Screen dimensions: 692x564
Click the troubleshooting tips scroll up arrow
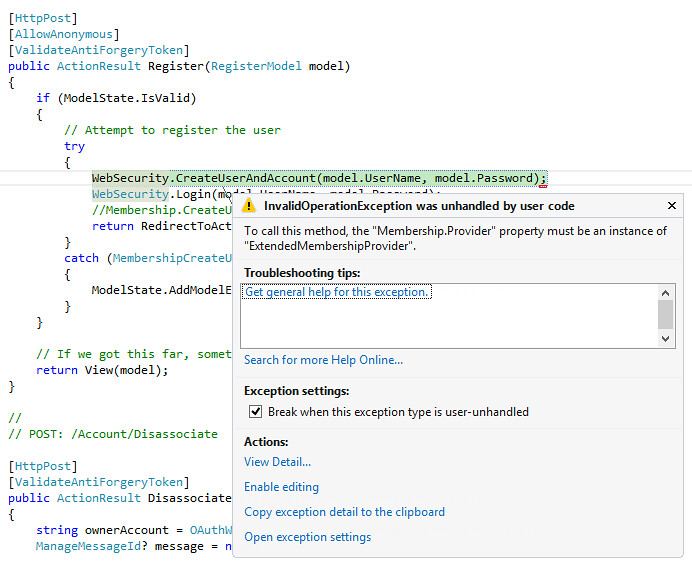(666, 292)
